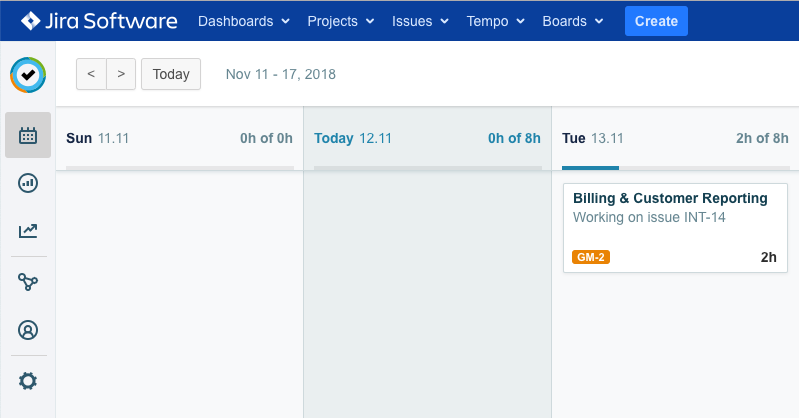The image size is (799, 418).
Task: Open the Boards menu
Action: (x=573, y=21)
